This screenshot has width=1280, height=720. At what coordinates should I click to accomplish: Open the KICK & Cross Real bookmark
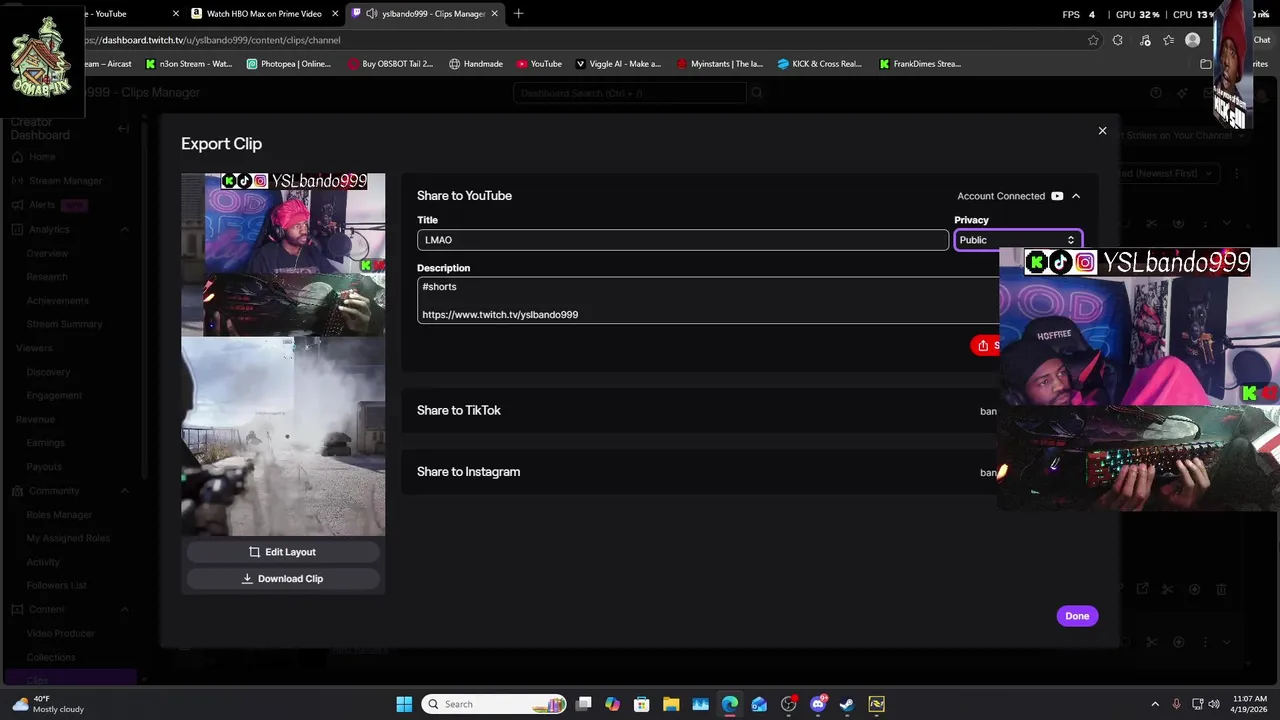click(820, 64)
